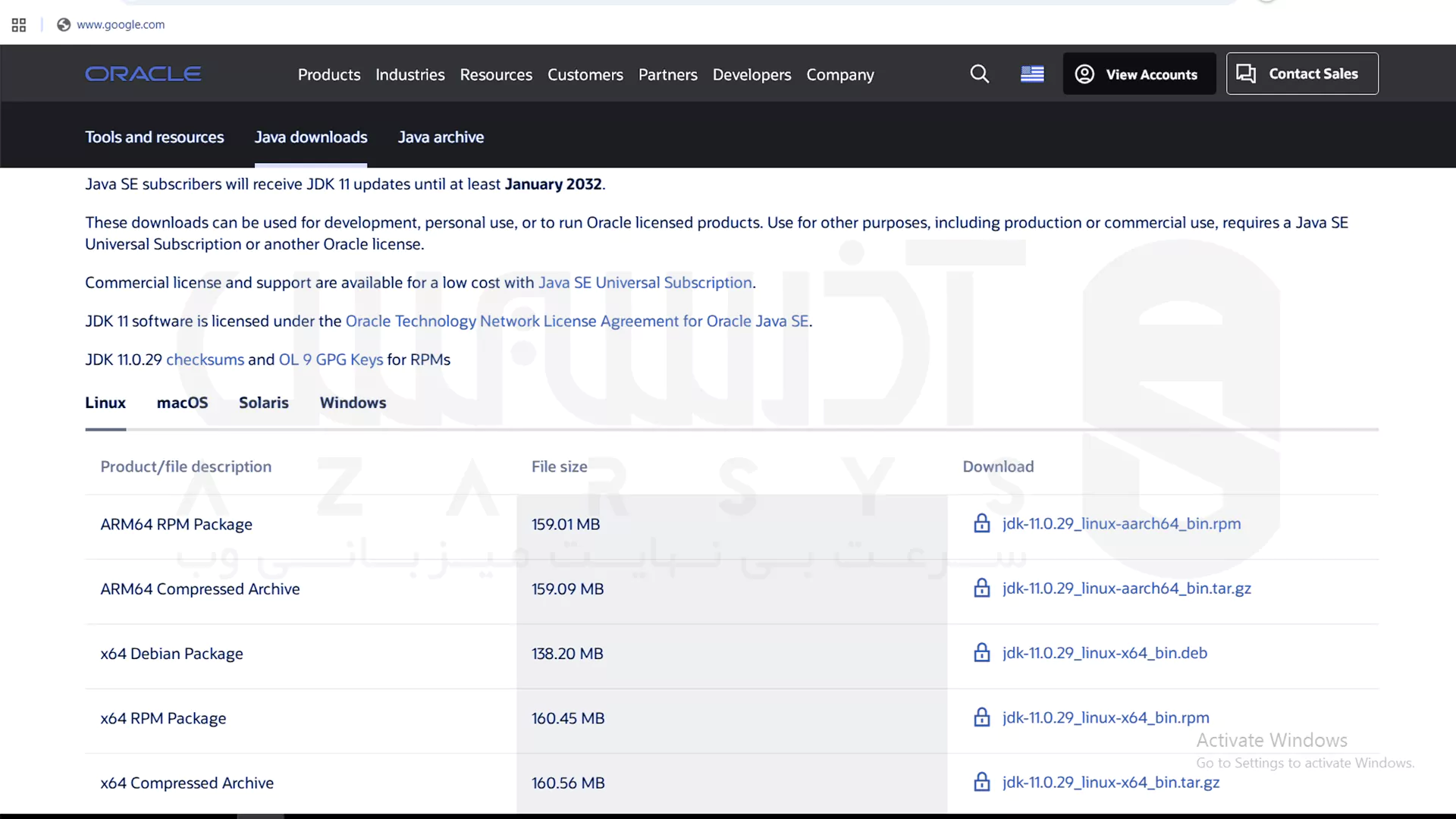
Task: Open the Products menu
Action: pyautogui.click(x=328, y=74)
